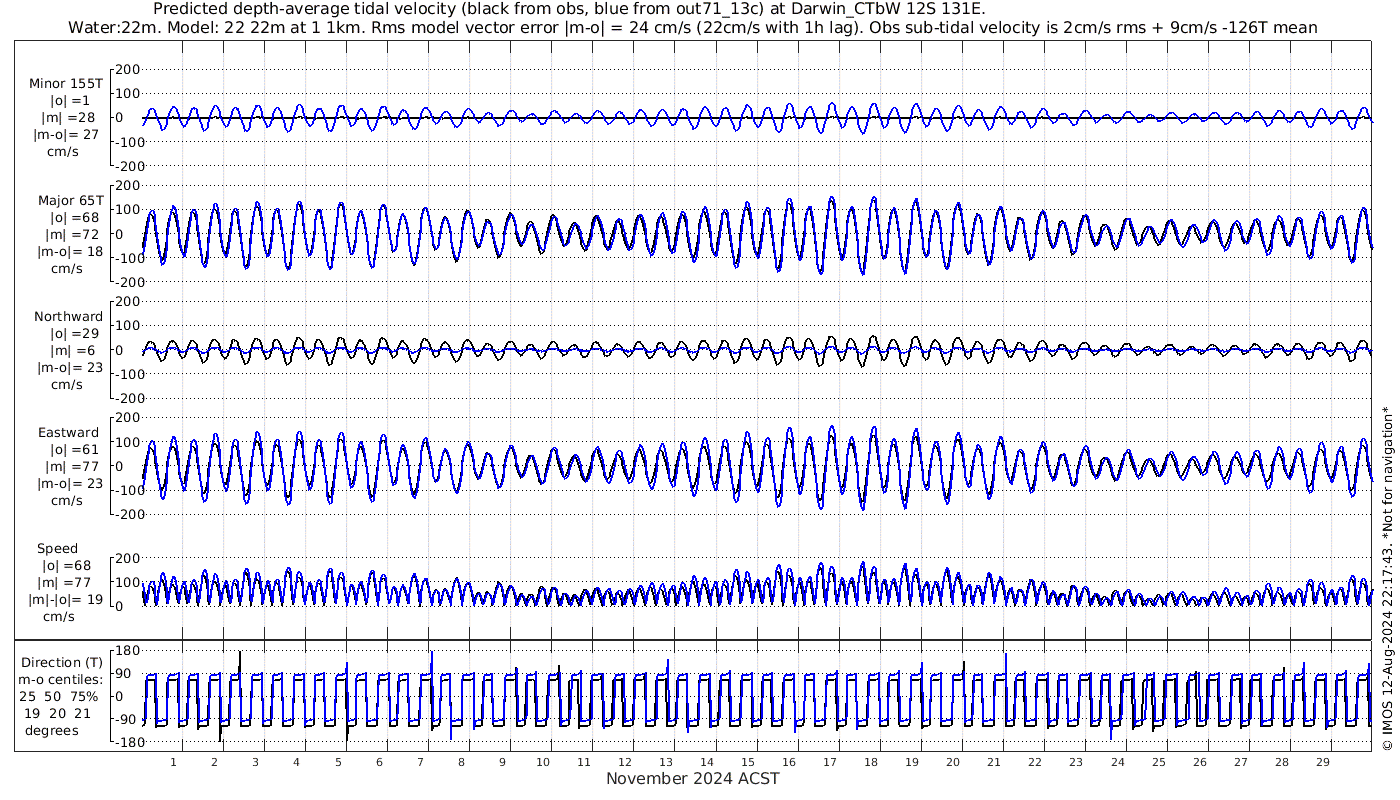The image size is (1400, 800).
Task: Click the 'Major 65T' panel label
Action: coord(70,200)
